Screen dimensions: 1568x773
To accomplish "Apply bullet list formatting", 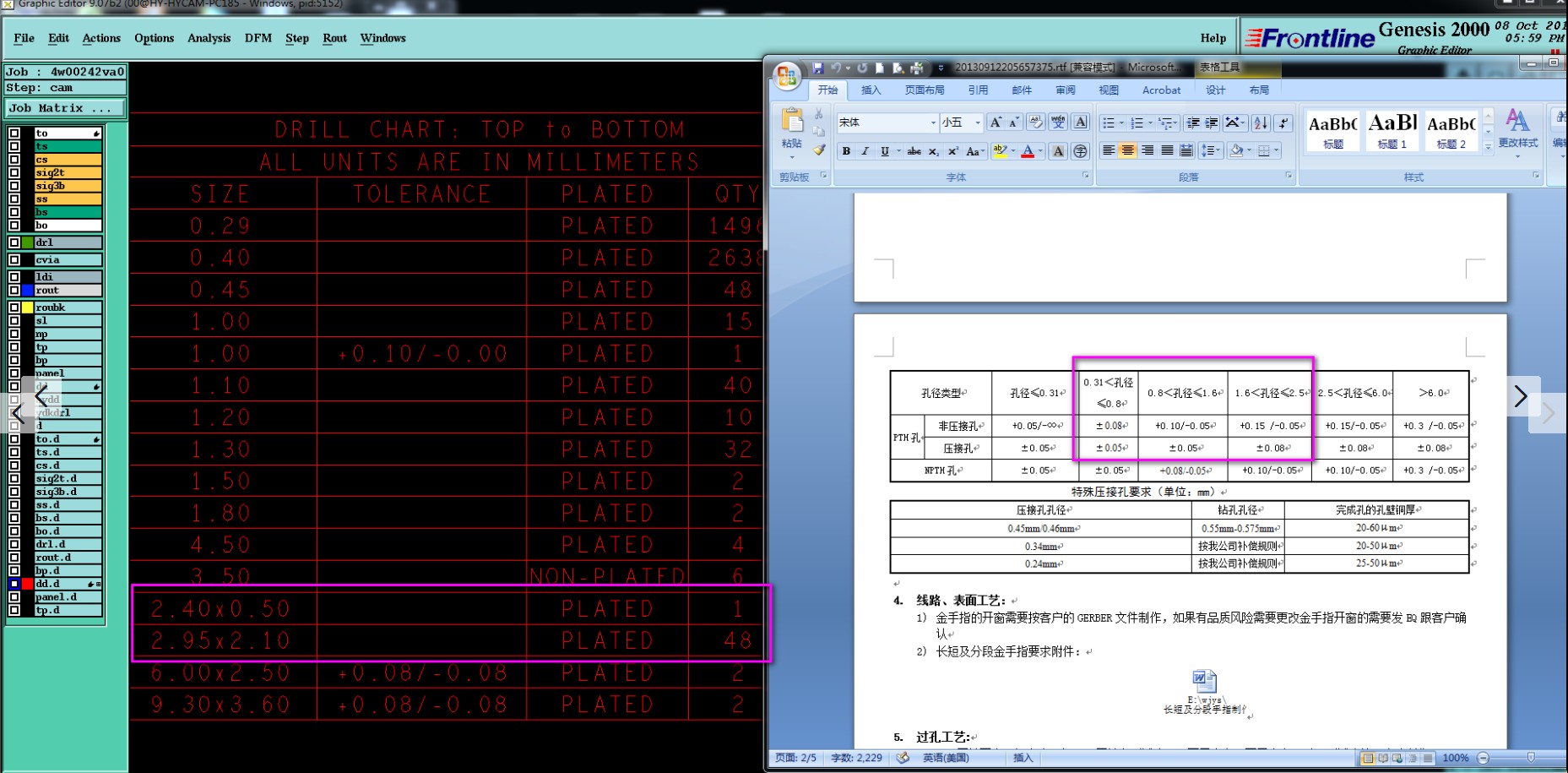I will point(1109,123).
